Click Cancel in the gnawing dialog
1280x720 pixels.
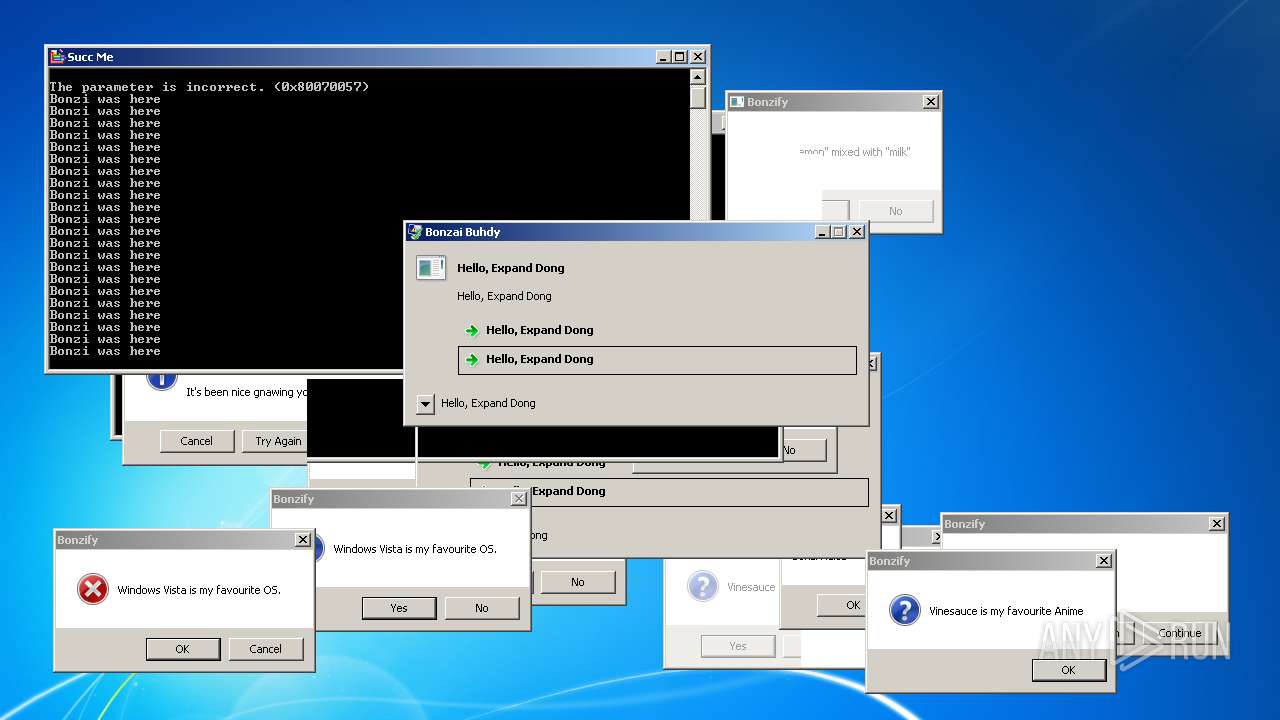click(197, 441)
